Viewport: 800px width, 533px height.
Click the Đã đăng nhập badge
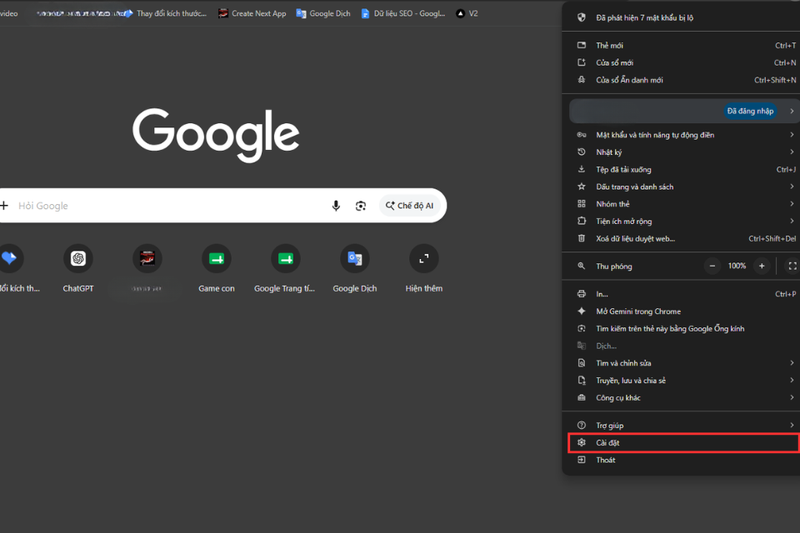tap(750, 111)
